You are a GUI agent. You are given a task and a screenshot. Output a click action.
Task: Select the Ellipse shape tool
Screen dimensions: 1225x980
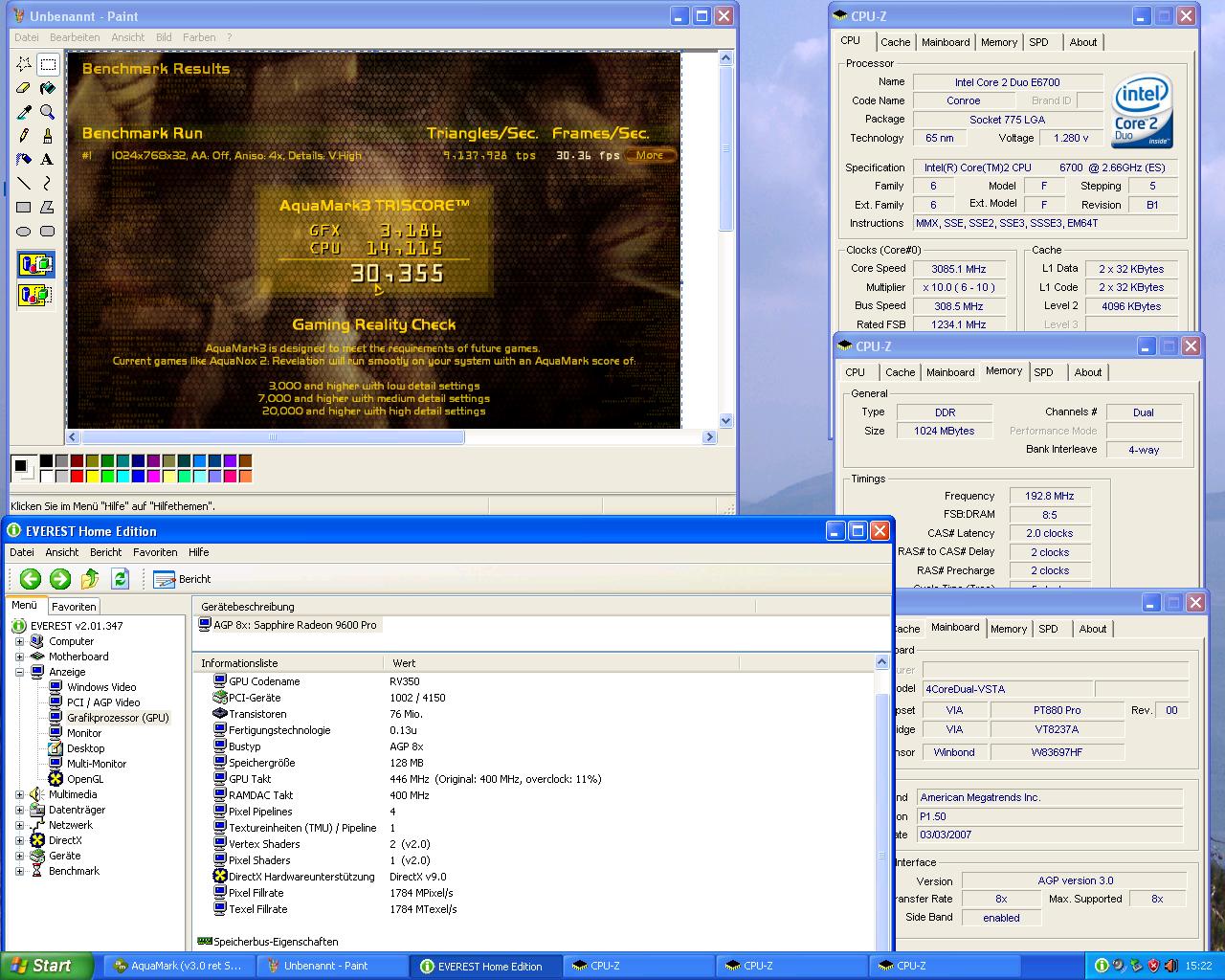click(x=24, y=231)
